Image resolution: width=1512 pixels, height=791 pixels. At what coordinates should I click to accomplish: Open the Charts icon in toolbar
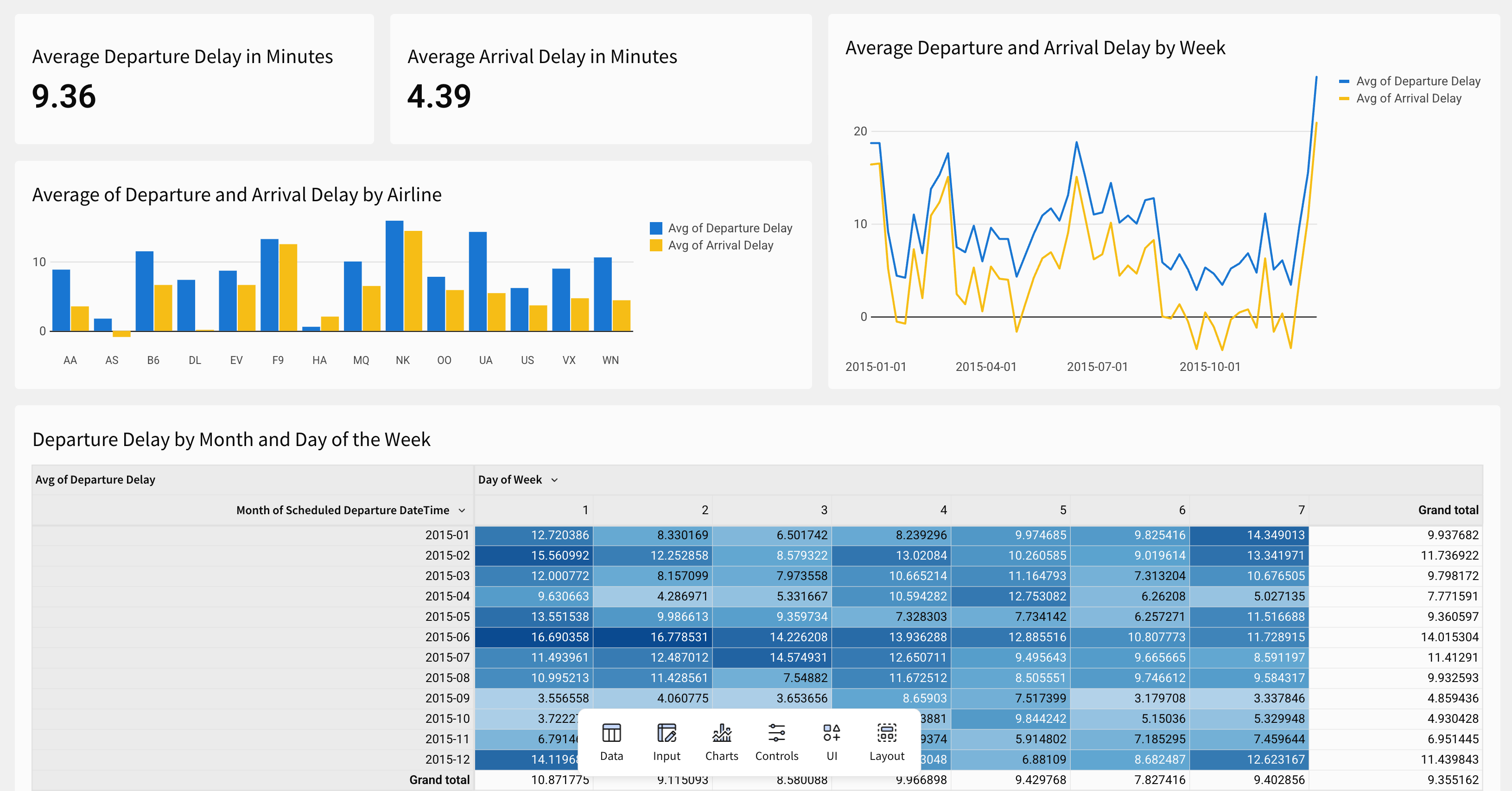pos(721,733)
